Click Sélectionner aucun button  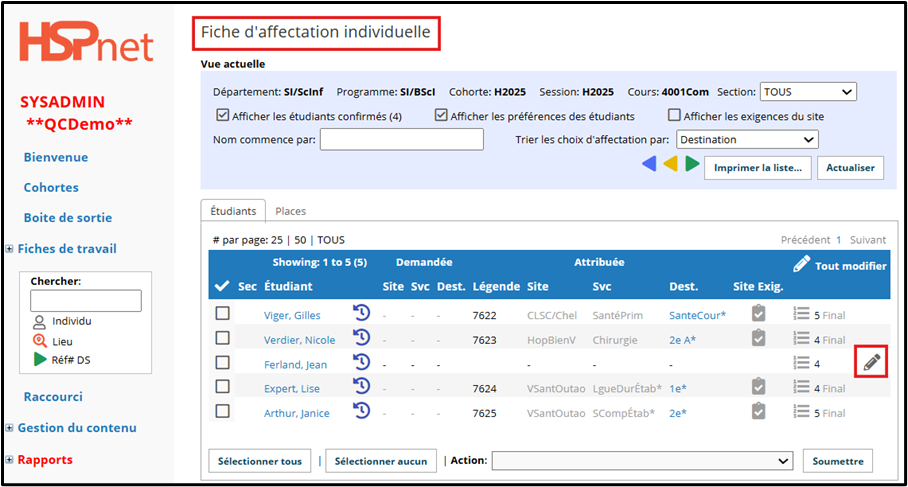[x=380, y=461]
